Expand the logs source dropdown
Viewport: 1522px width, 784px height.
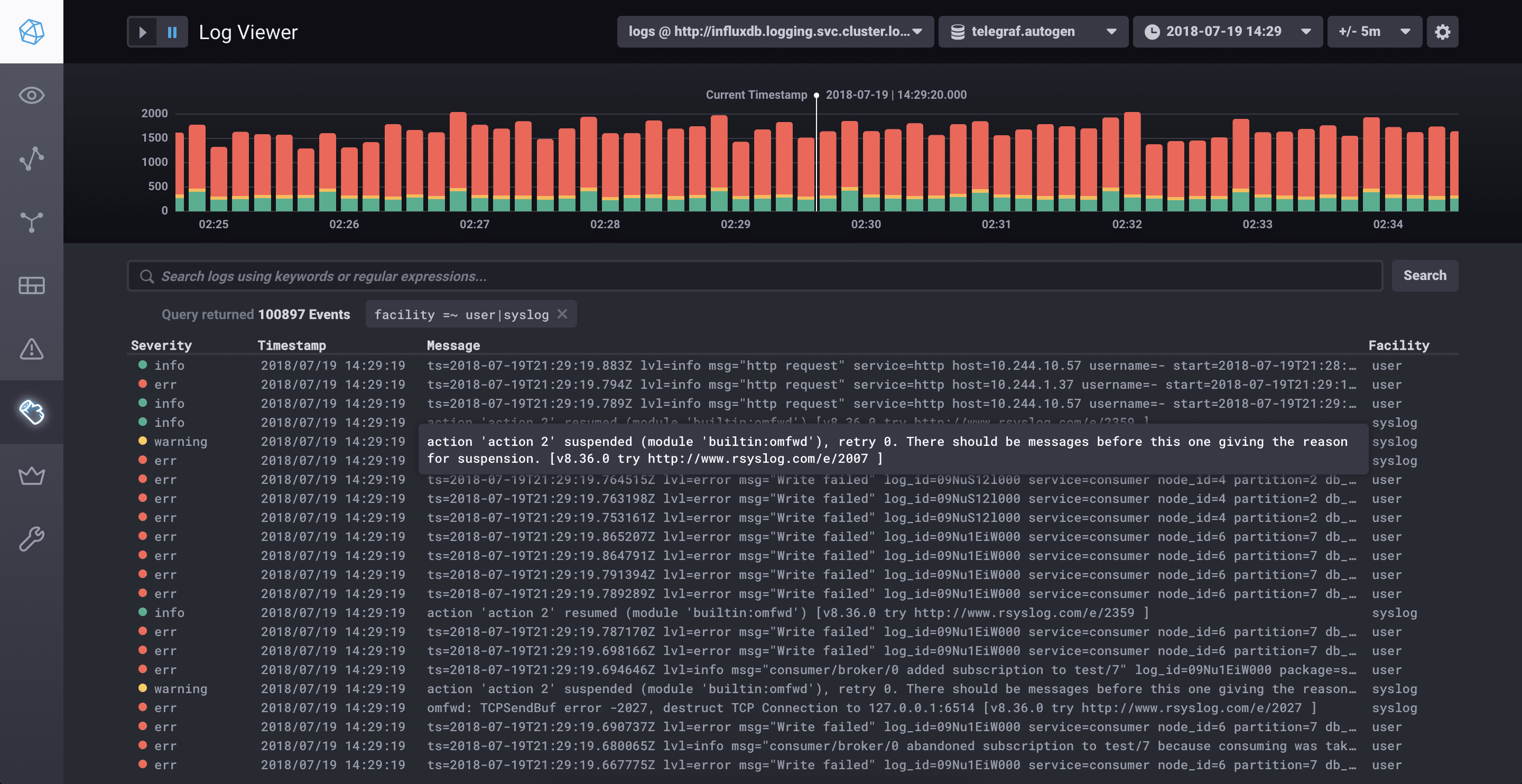775,31
